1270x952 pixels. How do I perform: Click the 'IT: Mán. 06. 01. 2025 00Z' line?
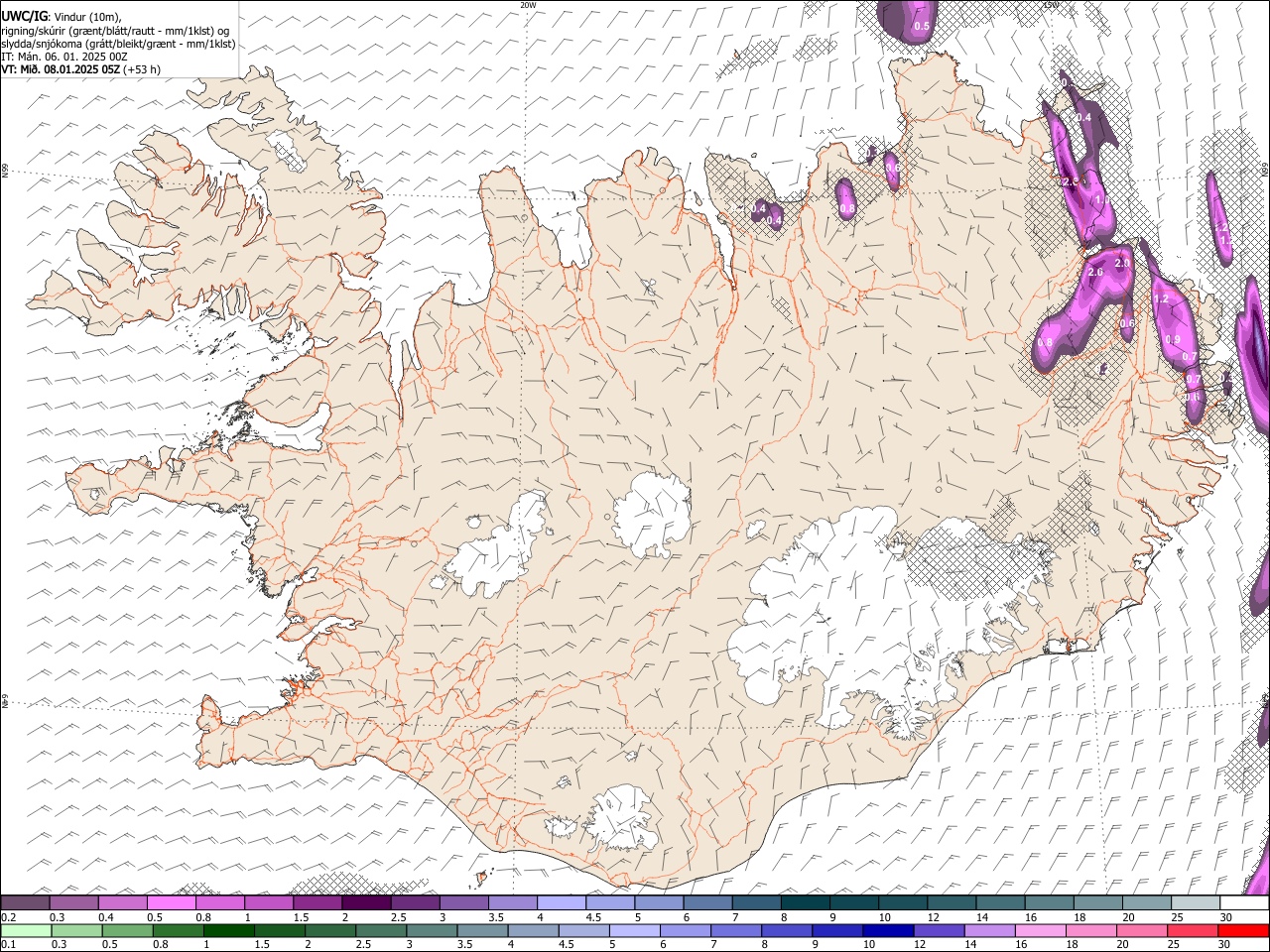pyautogui.click(x=64, y=57)
